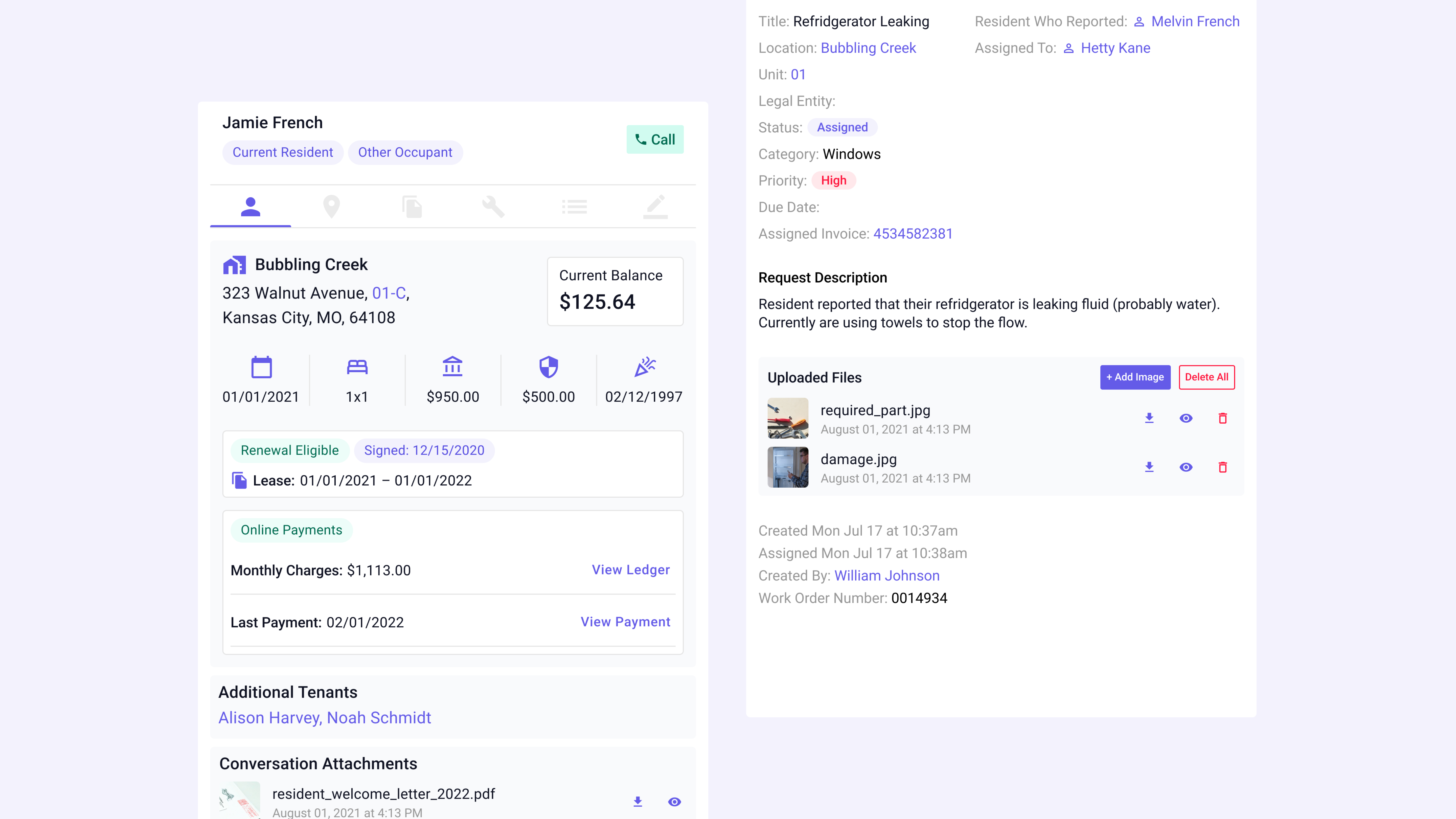Download required_part.jpg
Image resolution: width=1456 pixels, height=819 pixels.
(1149, 418)
